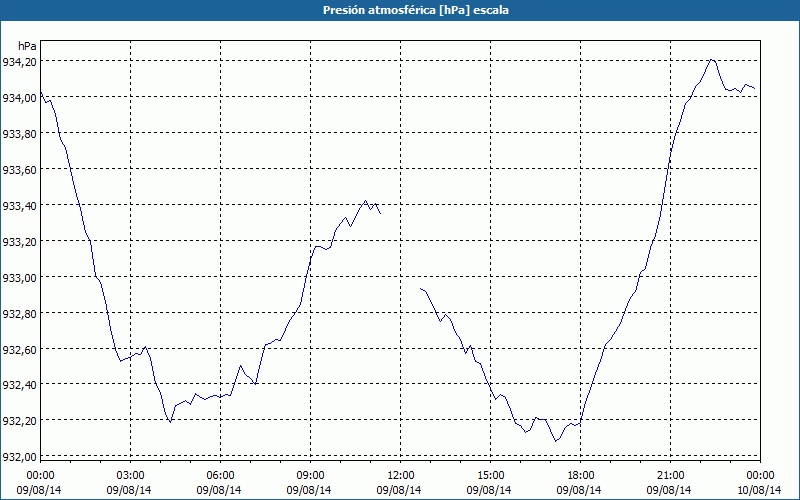Click the chart title 'Presión atmosférica [hPa] escala'
This screenshot has width=800, height=500.
pos(400,10)
